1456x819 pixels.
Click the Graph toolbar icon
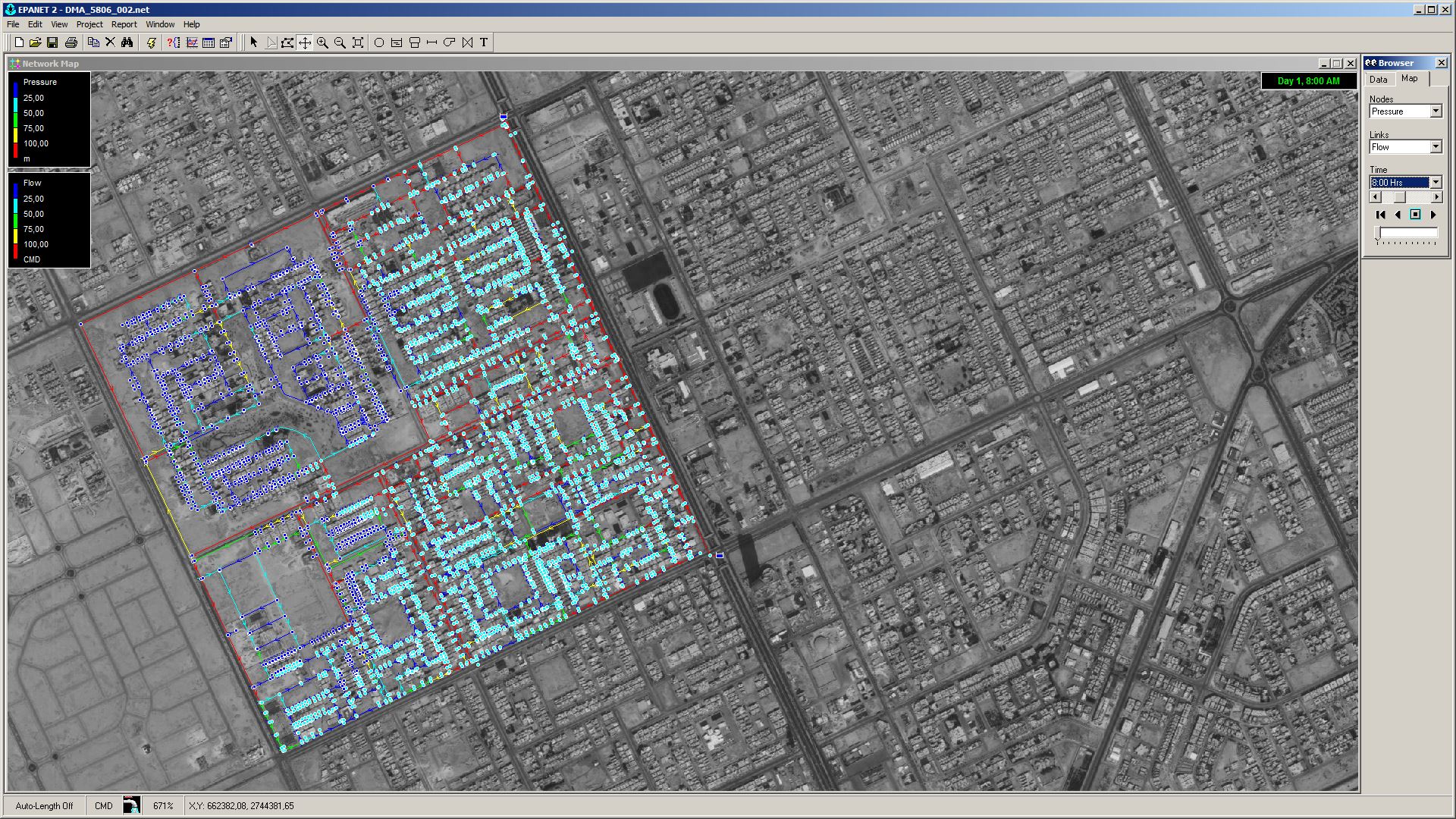pos(192,42)
